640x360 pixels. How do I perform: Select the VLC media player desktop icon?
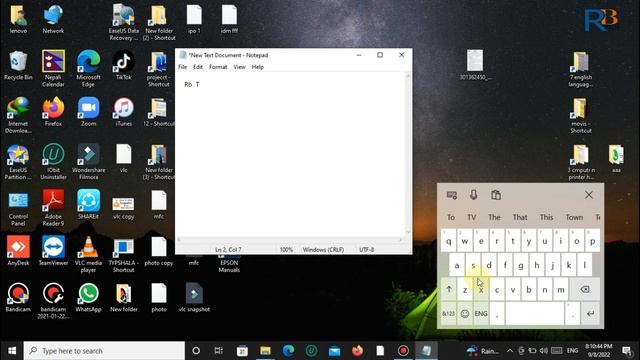(88, 255)
